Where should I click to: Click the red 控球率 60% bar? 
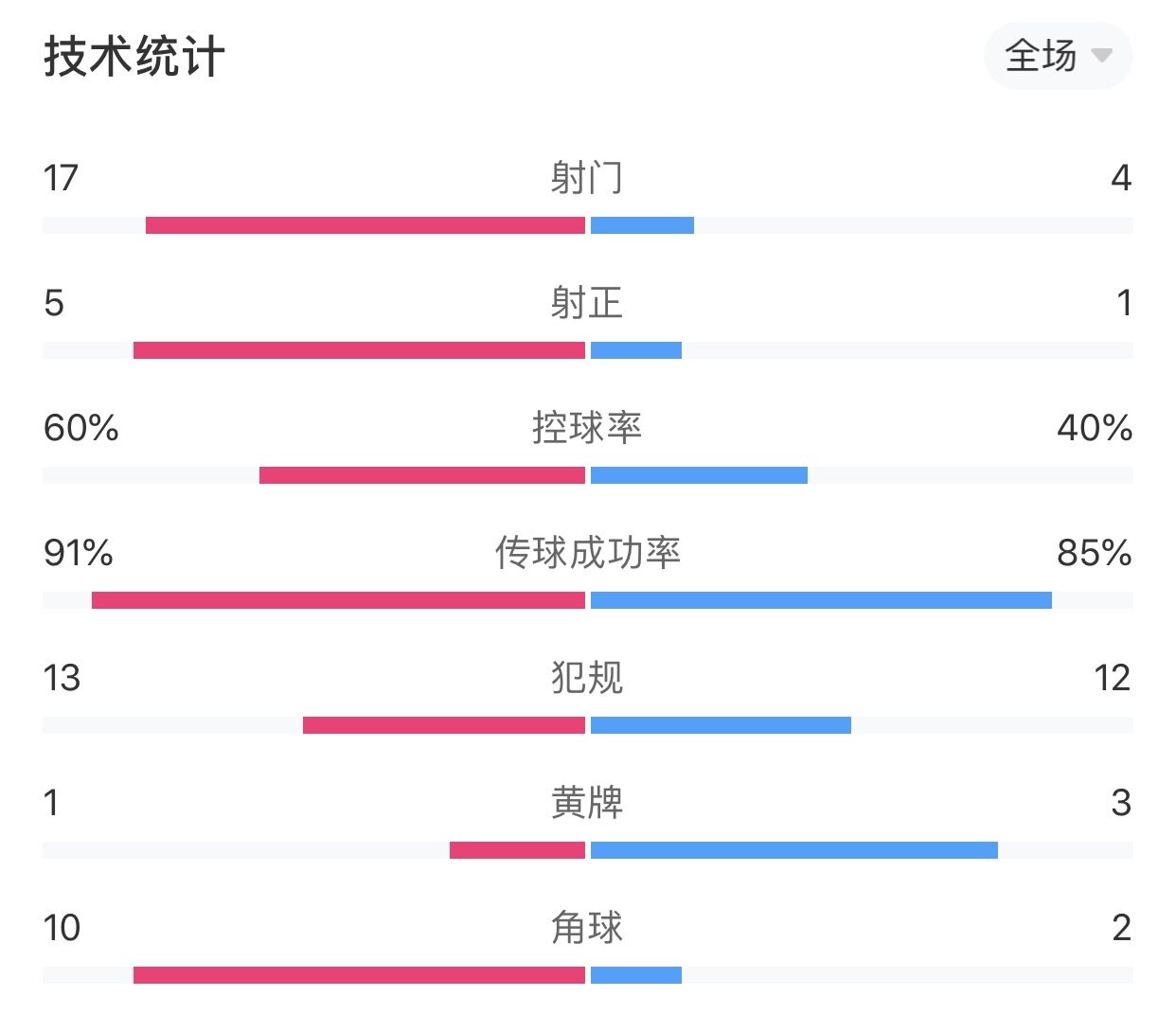pos(422,475)
